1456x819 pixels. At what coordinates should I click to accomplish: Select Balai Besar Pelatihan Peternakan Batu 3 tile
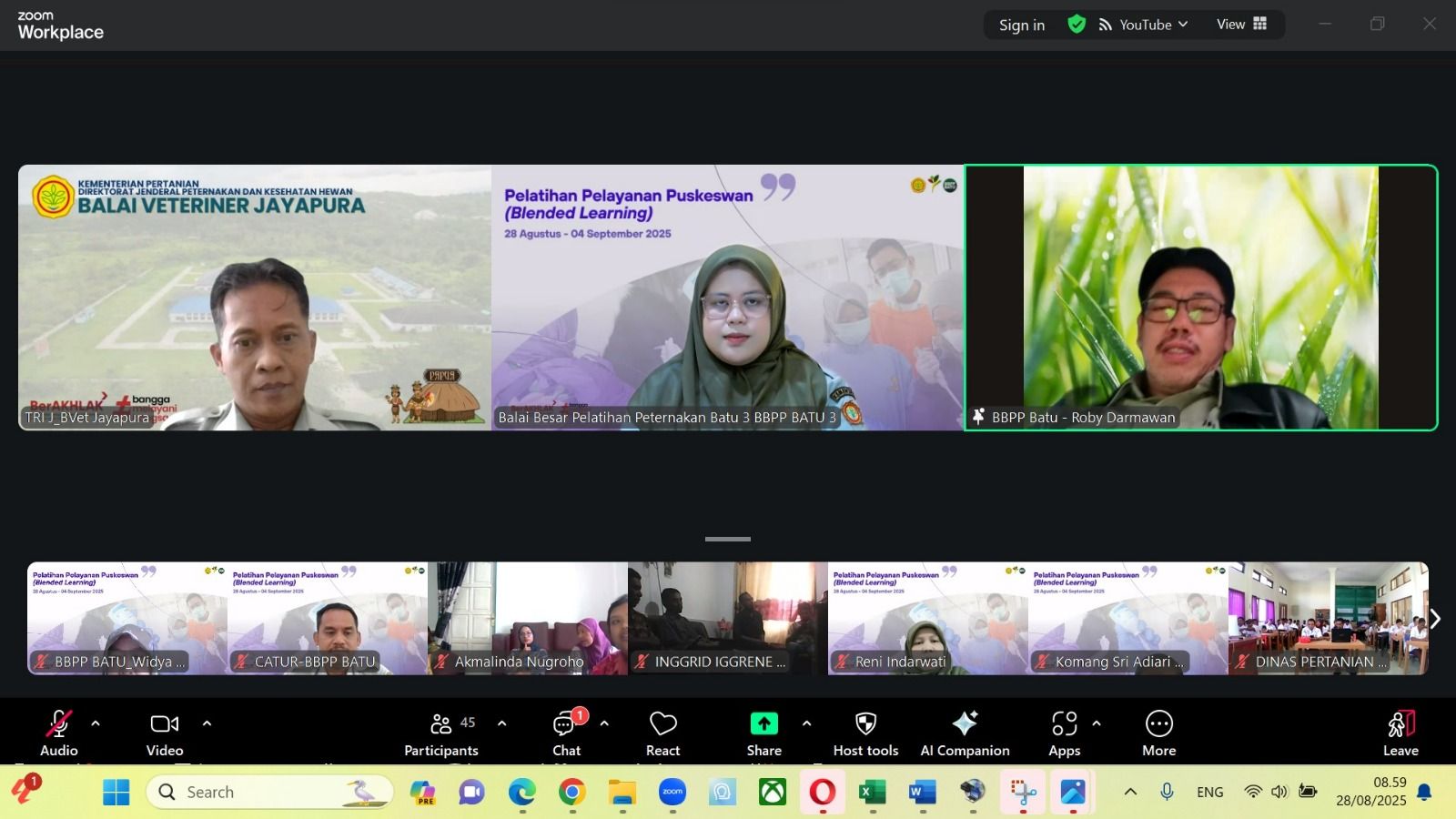[x=728, y=298]
